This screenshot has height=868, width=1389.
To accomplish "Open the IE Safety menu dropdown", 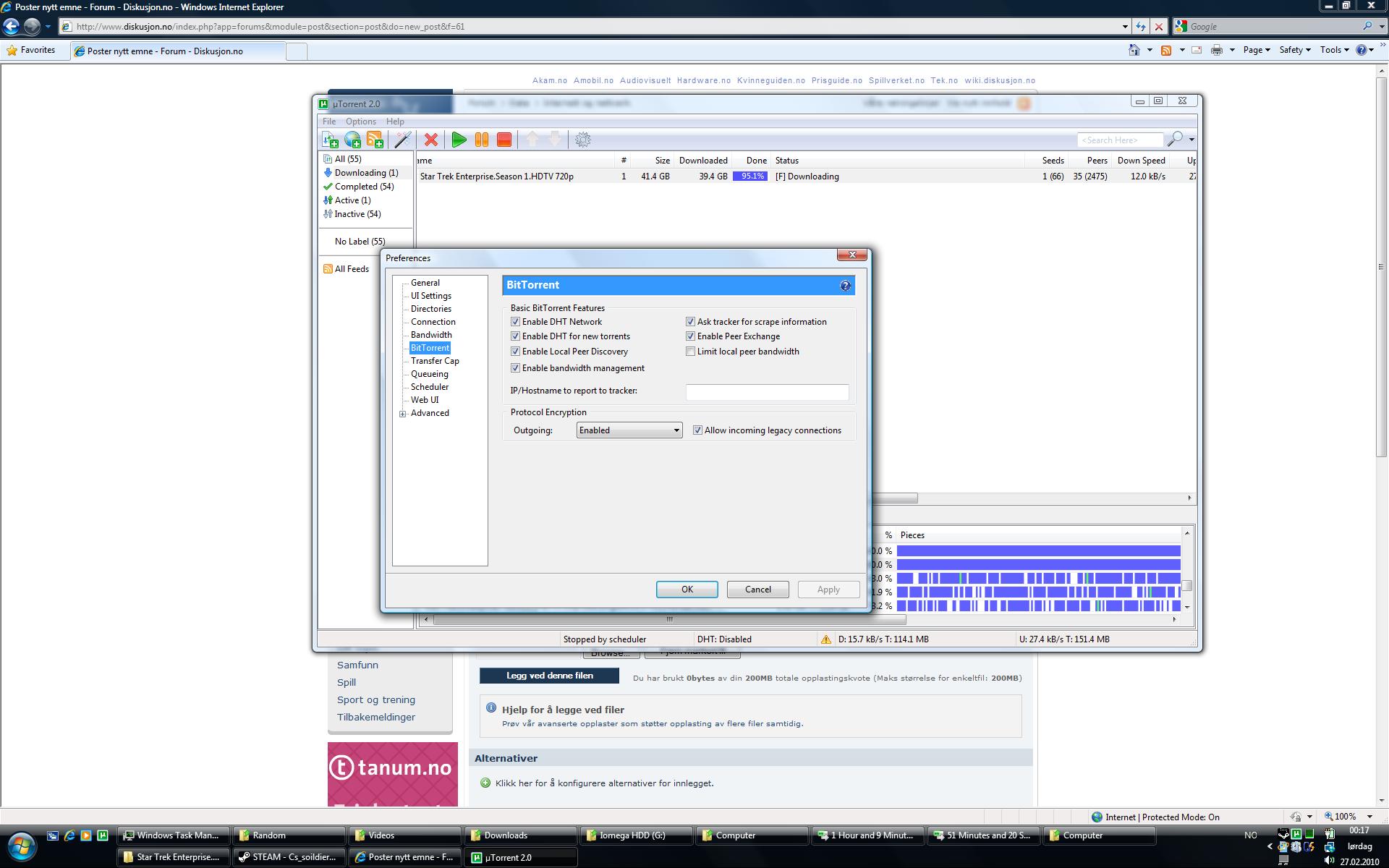I will [x=1295, y=50].
